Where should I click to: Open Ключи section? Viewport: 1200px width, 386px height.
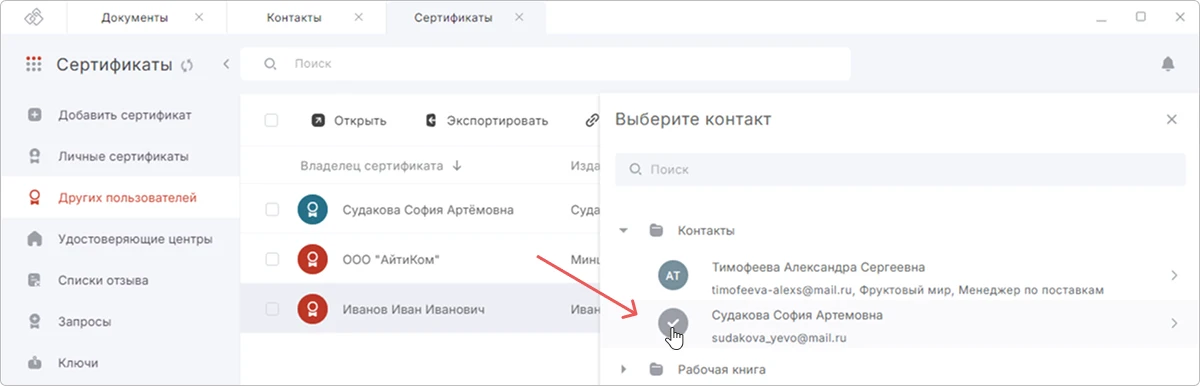click(x=120, y=363)
